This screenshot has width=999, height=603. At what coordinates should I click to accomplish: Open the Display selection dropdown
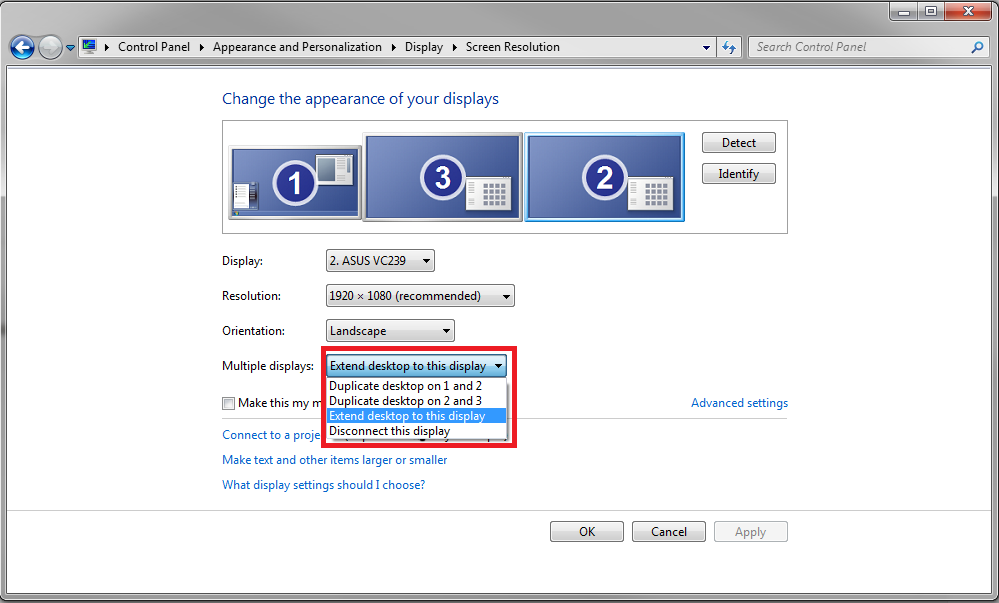point(380,261)
